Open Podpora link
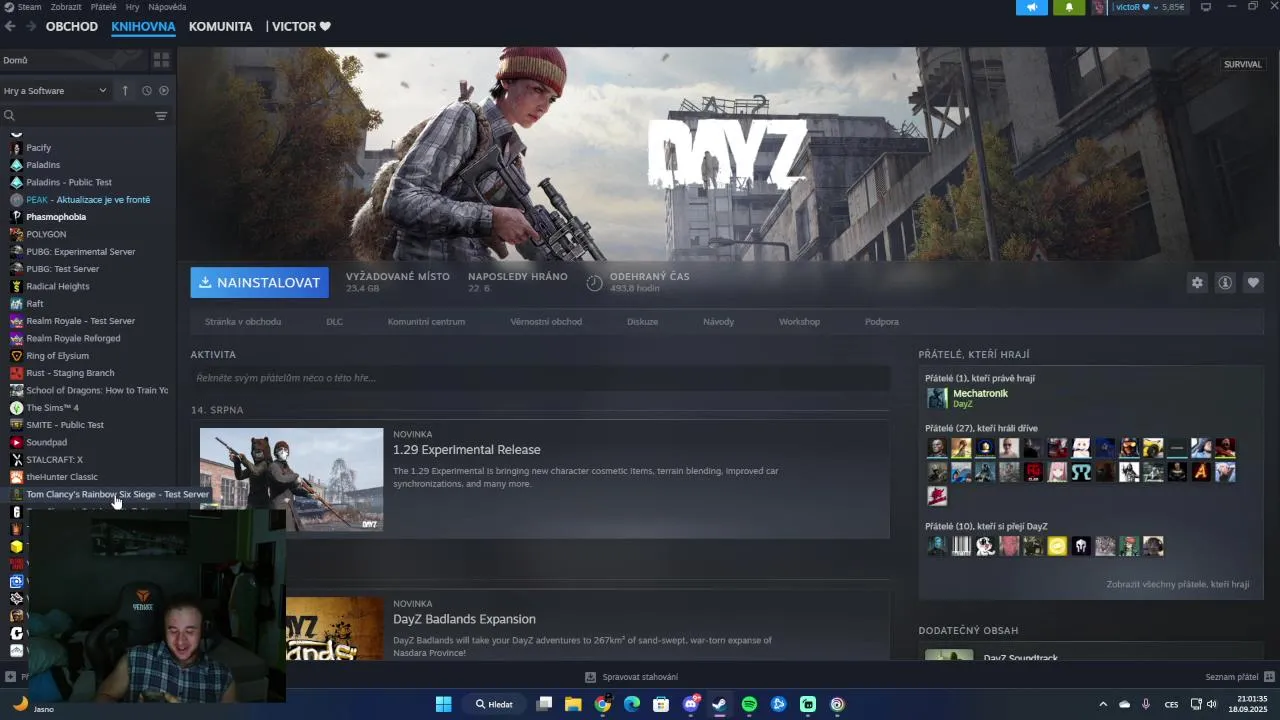 tap(882, 322)
